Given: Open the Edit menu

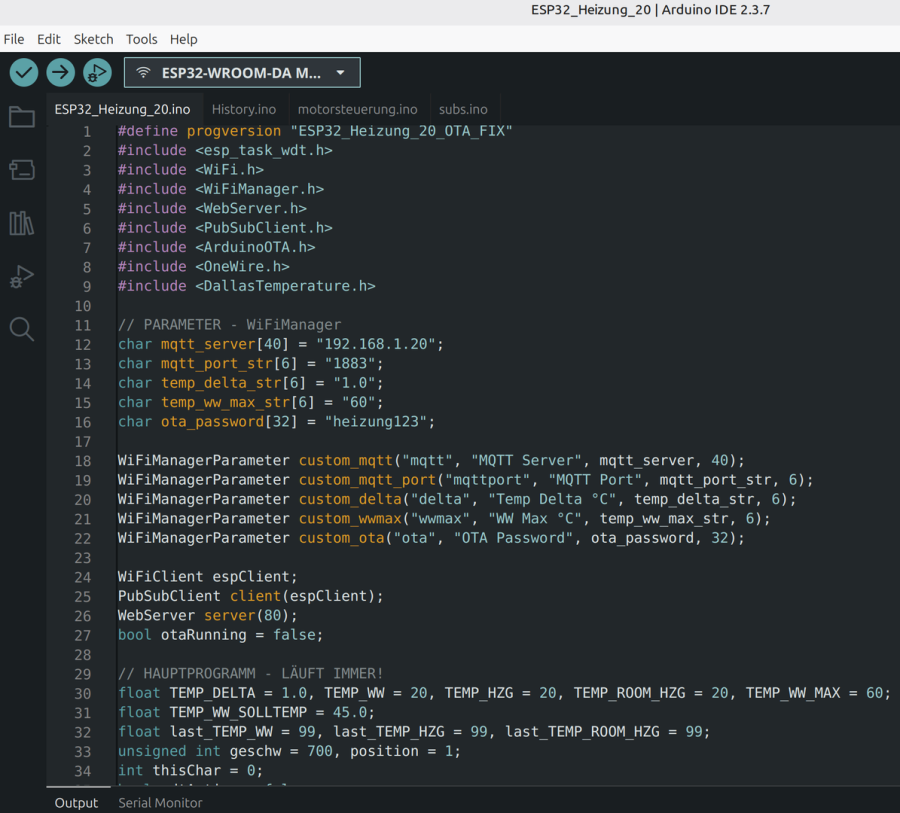Looking at the screenshot, I should point(49,39).
